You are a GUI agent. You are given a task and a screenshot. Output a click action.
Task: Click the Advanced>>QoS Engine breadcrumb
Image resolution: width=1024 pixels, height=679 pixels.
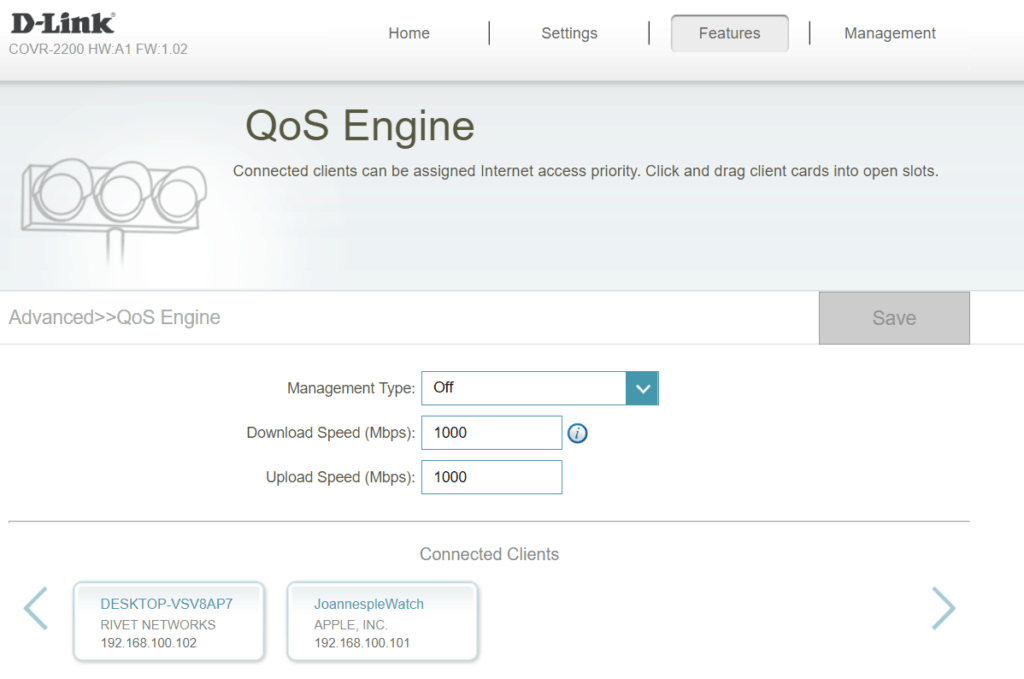pos(114,318)
